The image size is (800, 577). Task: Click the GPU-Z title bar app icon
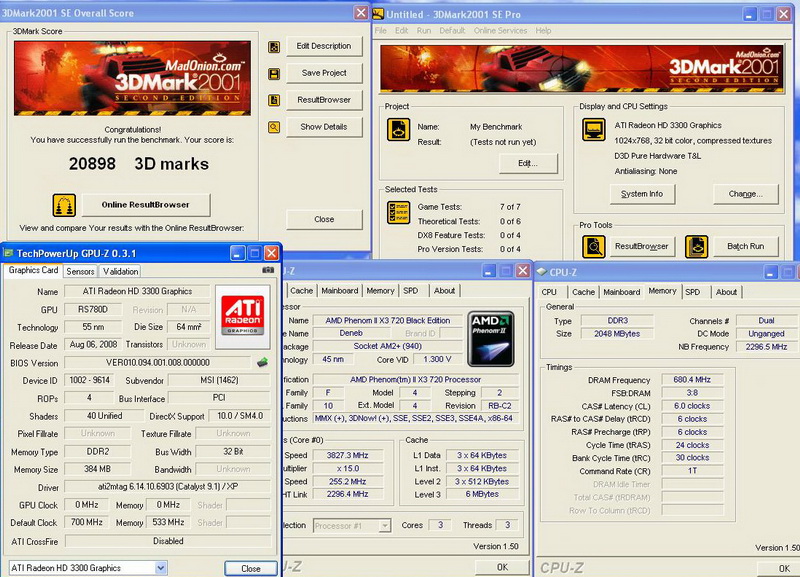pyautogui.click(x=8, y=253)
